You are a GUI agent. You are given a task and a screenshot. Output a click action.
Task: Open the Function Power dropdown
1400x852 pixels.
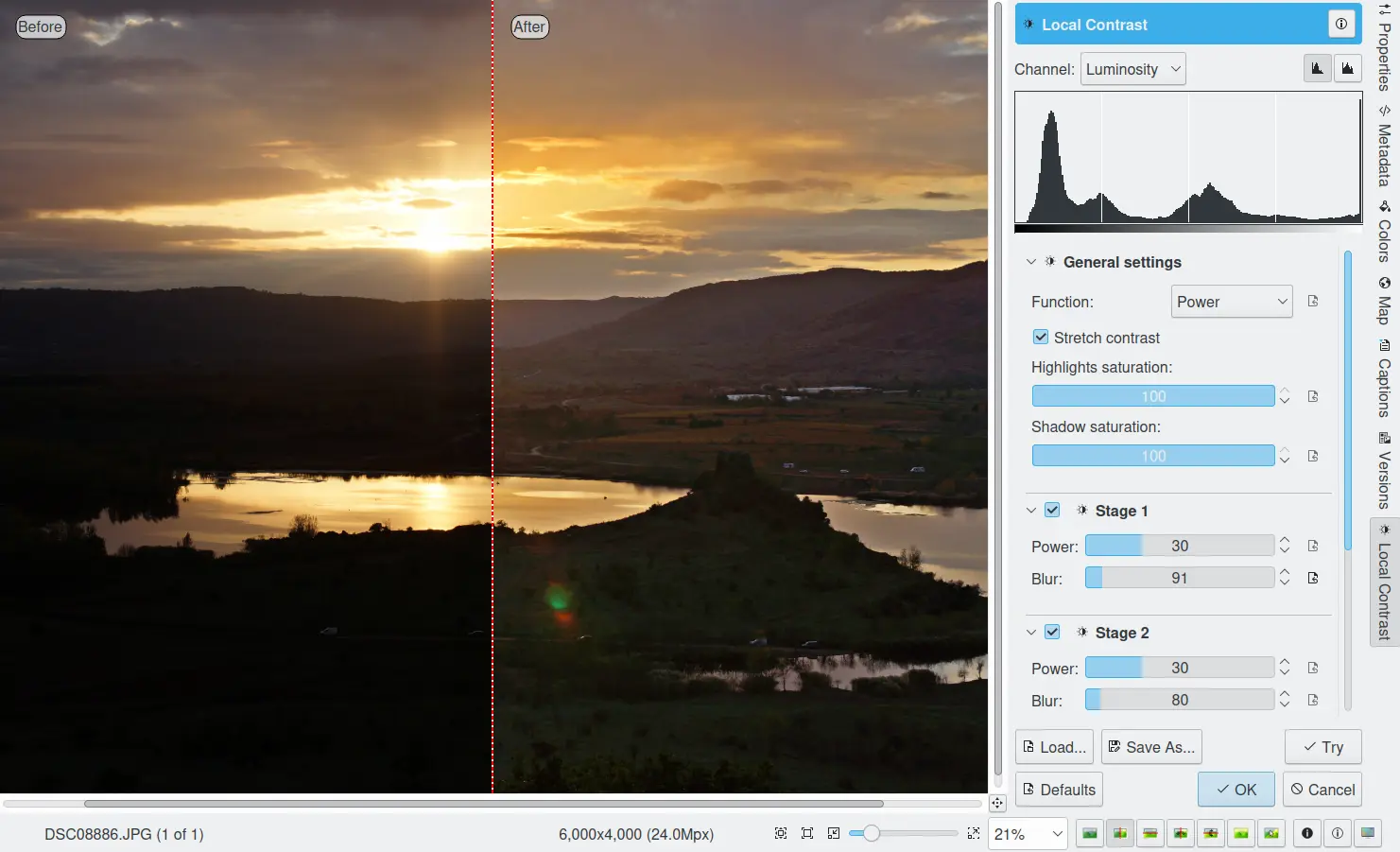click(1231, 302)
